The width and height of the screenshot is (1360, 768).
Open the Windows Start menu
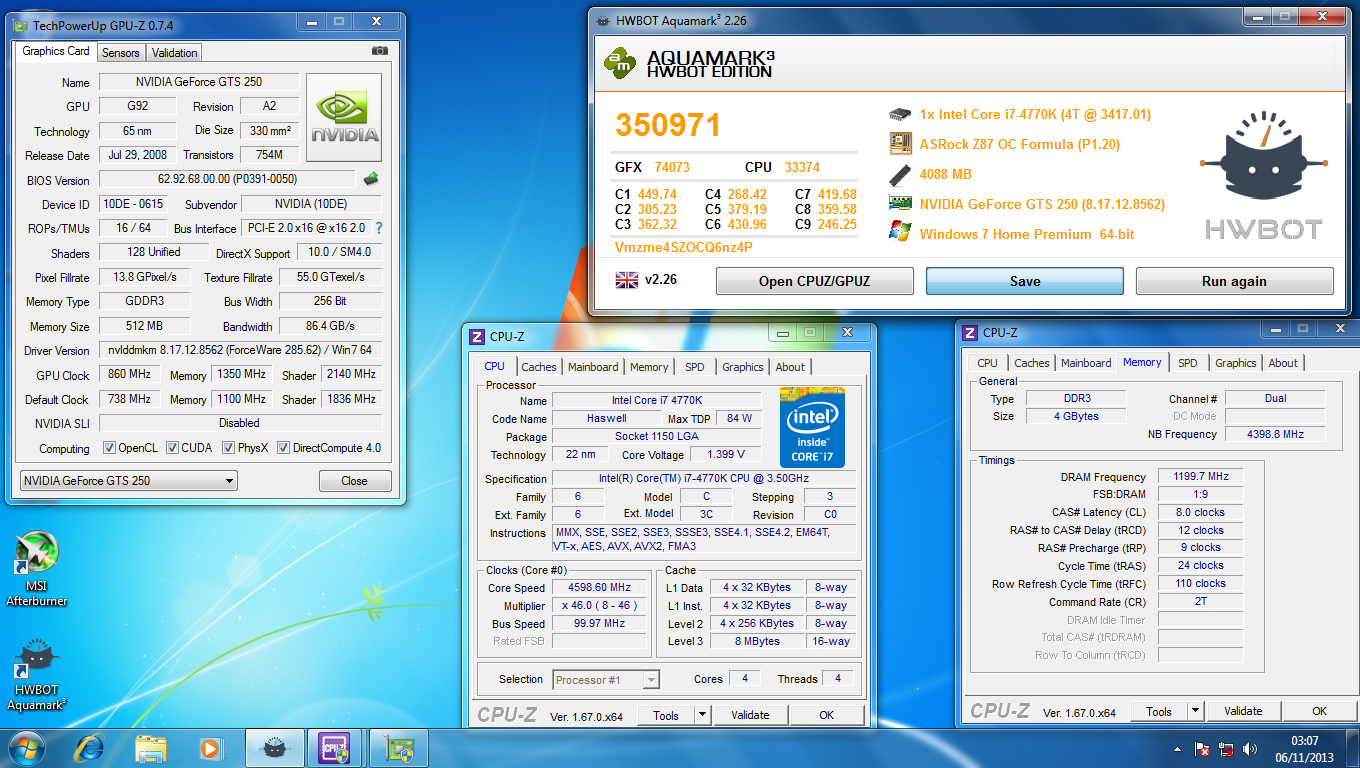(26, 748)
